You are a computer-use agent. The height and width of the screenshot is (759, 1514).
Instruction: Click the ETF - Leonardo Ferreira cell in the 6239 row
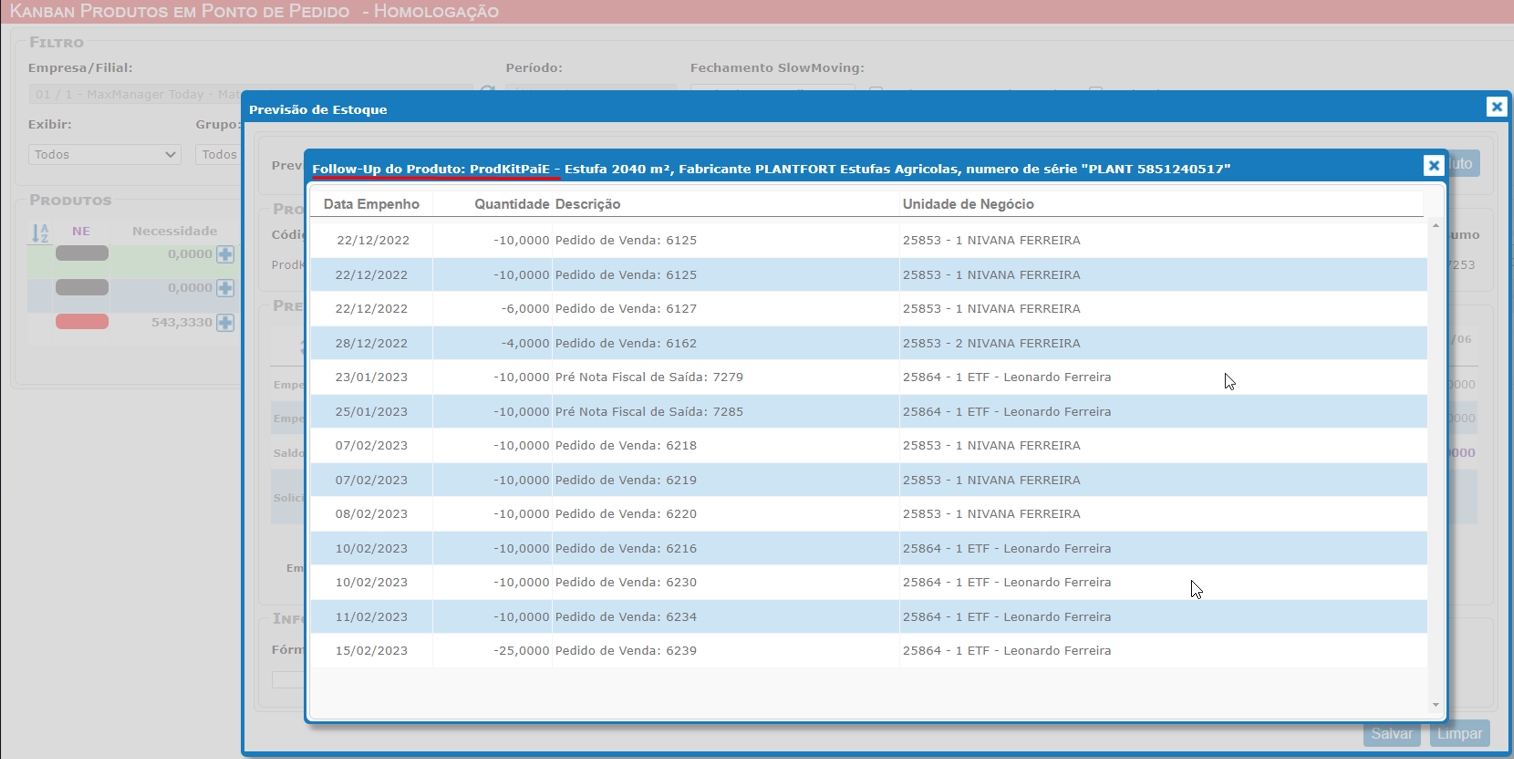point(1006,651)
